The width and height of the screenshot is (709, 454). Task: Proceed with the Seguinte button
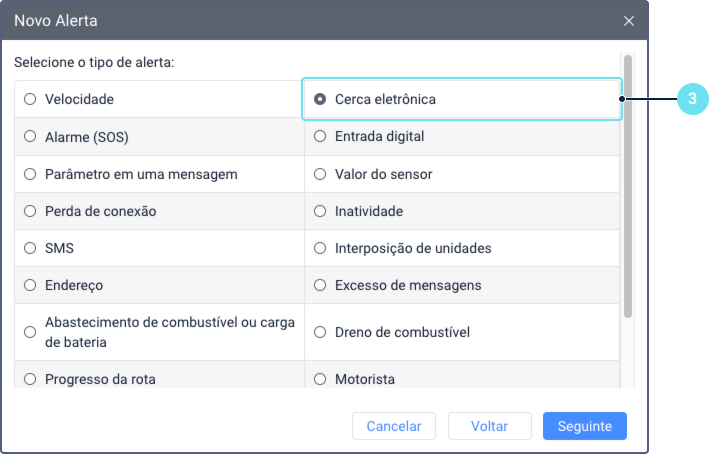tap(584, 426)
